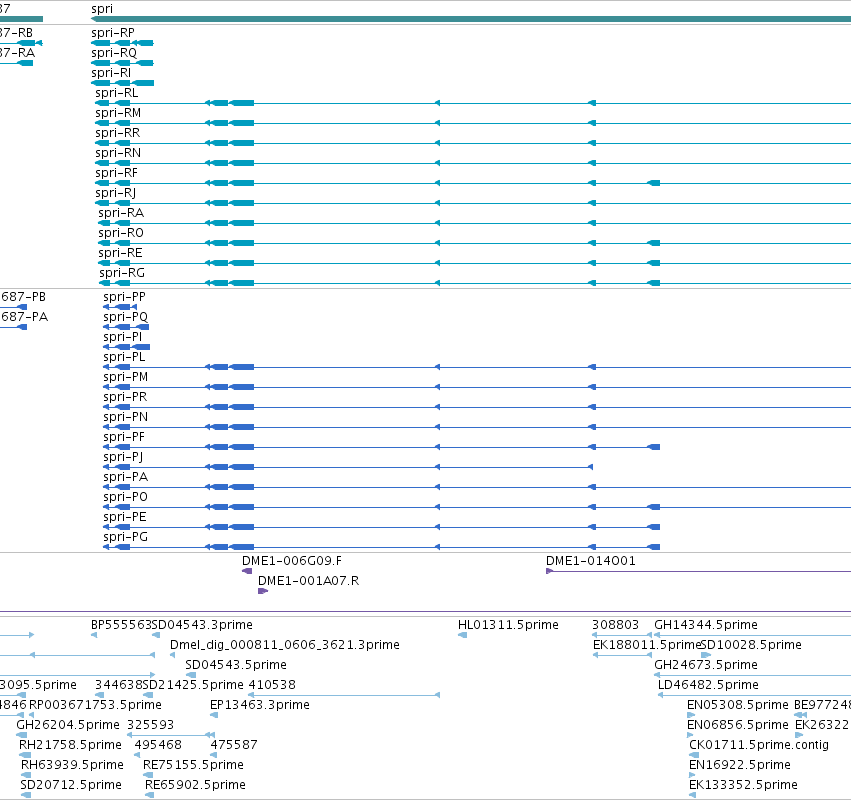Click the spri-RN transcript label
Image resolution: width=851 pixels, height=800 pixels.
click(118, 153)
